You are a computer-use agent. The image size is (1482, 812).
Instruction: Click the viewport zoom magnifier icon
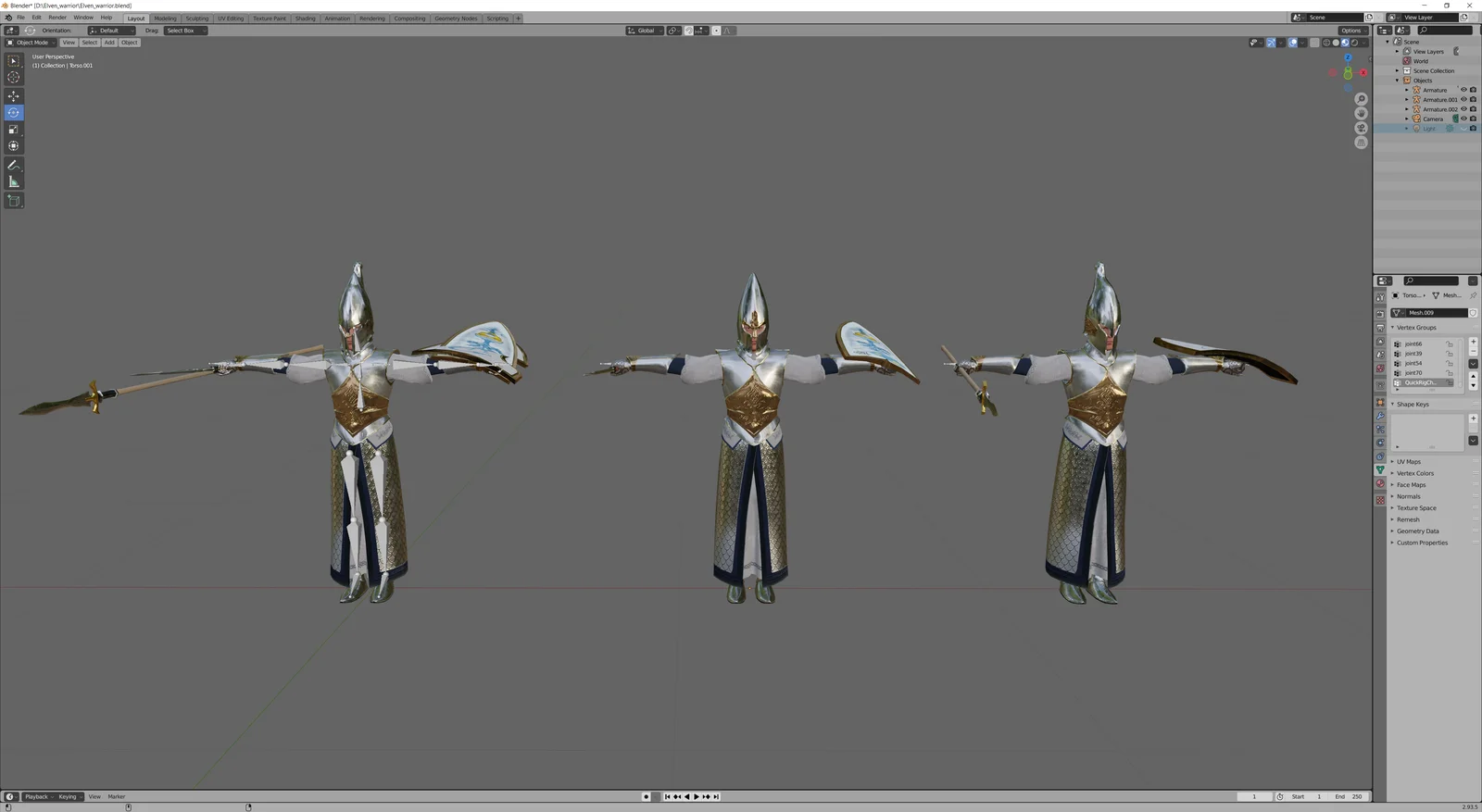[x=1361, y=99]
